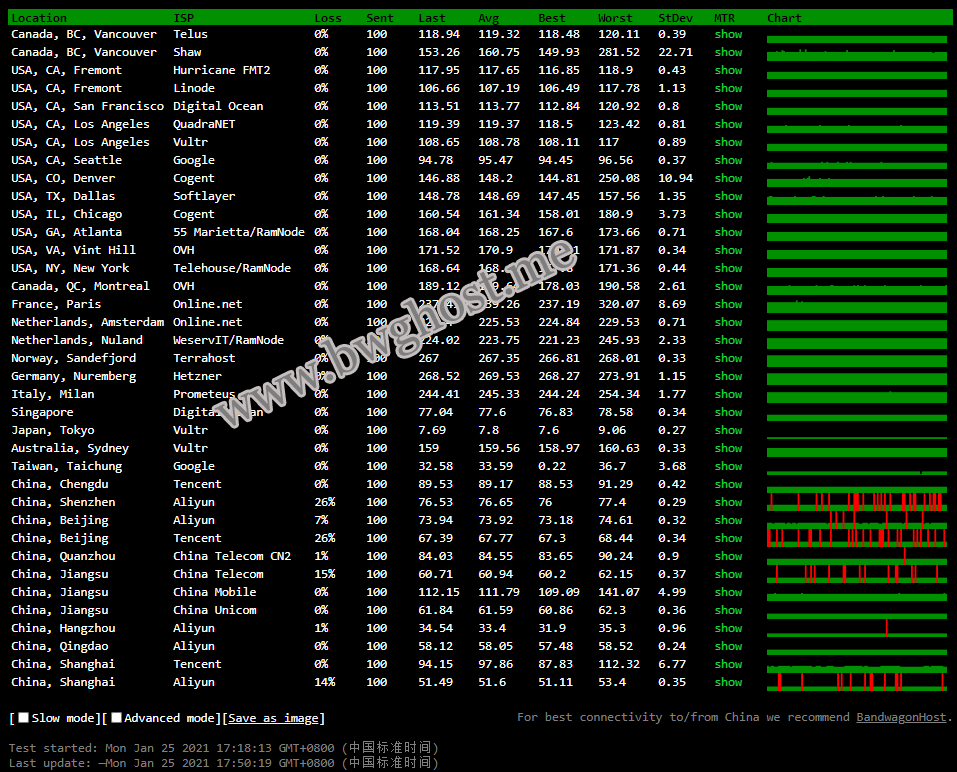
Task: Show MTR for Nuremberg Hetzner row
Action: (x=729, y=377)
